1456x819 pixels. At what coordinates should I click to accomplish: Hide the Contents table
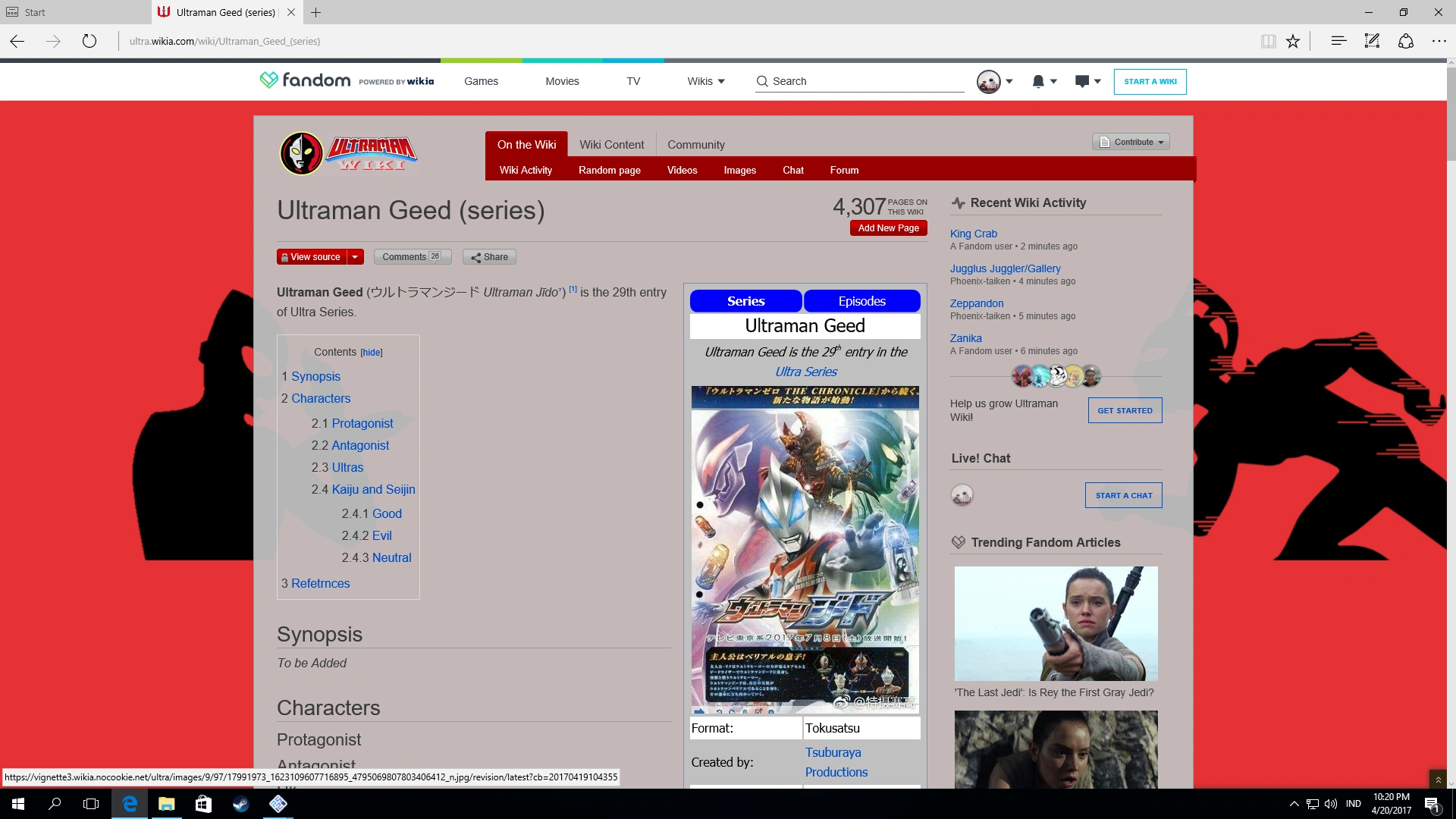[x=371, y=353]
